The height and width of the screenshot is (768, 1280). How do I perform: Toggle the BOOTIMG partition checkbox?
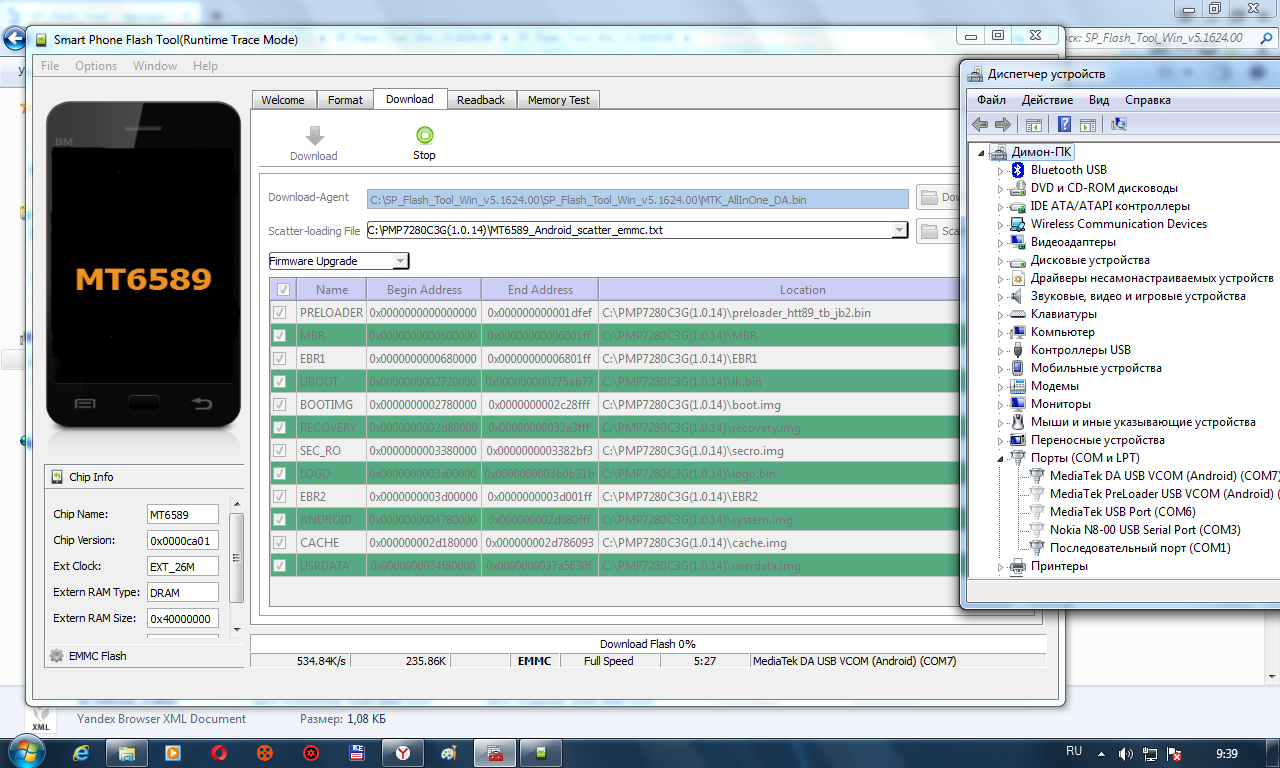pos(279,404)
